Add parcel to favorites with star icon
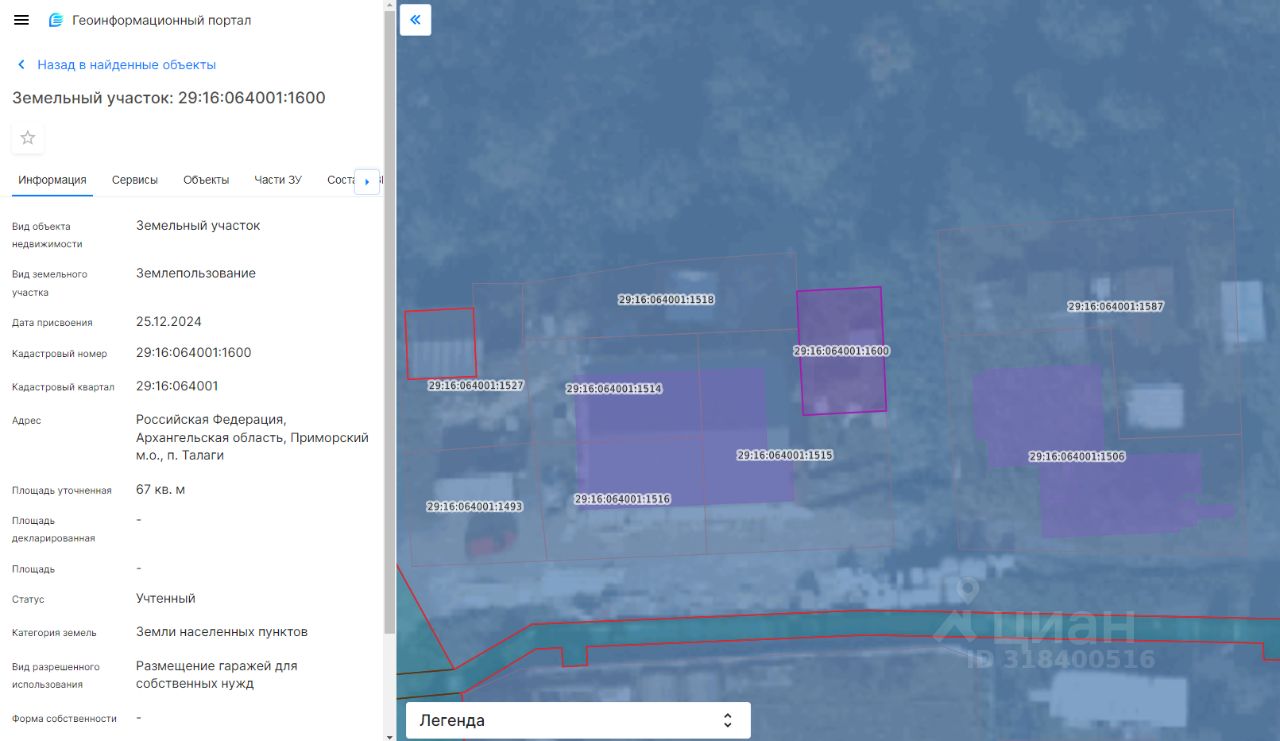 [x=28, y=138]
